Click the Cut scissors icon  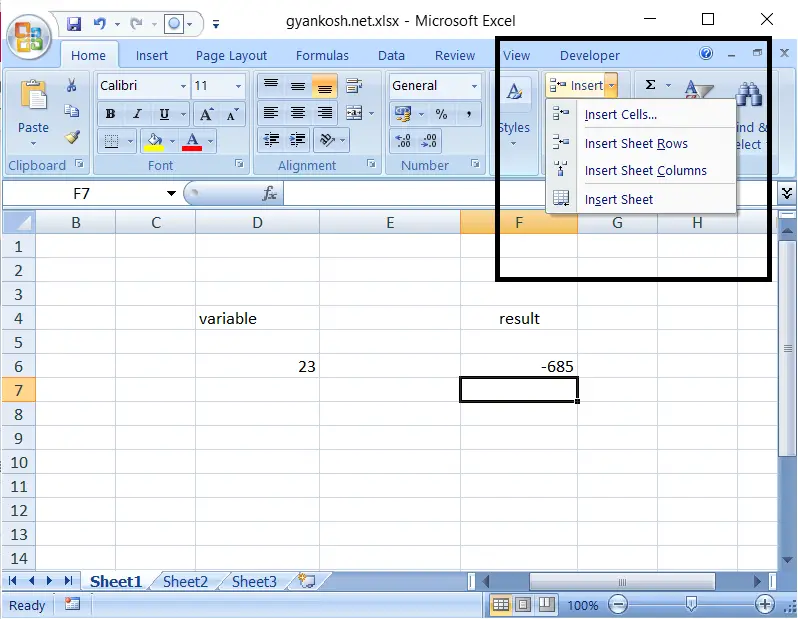pyautogui.click(x=72, y=86)
